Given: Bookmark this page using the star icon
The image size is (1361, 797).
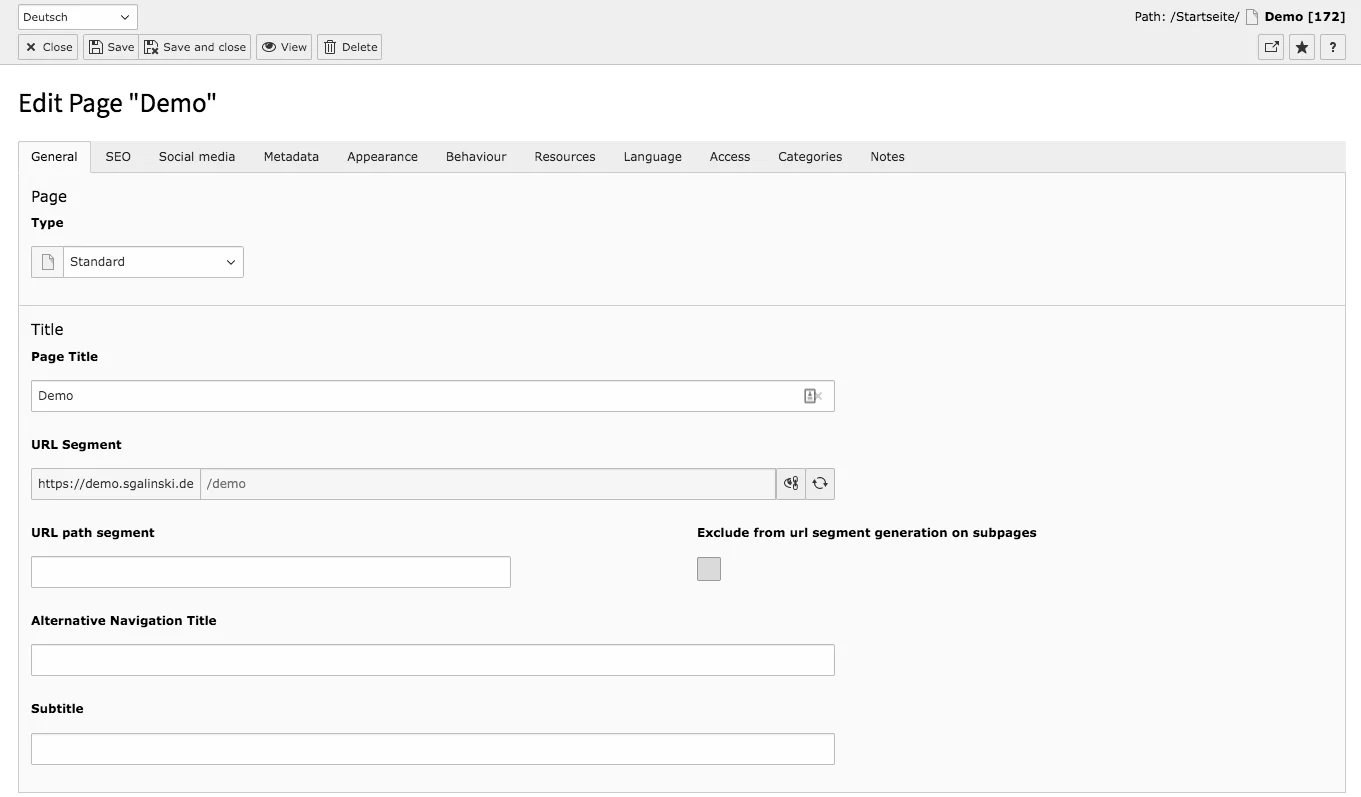Looking at the screenshot, I should click(x=1301, y=46).
